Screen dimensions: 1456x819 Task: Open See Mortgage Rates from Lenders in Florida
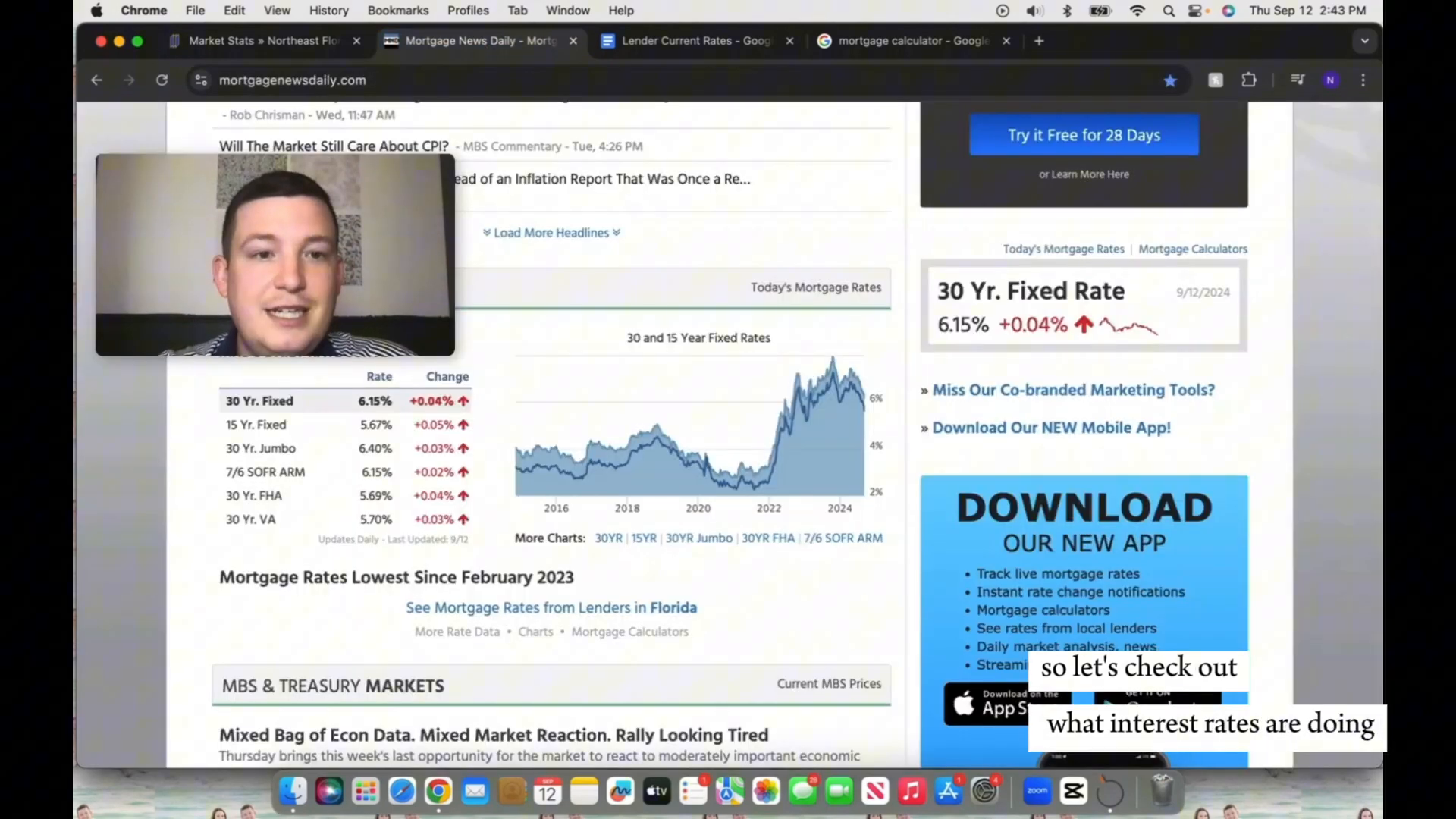click(x=551, y=607)
